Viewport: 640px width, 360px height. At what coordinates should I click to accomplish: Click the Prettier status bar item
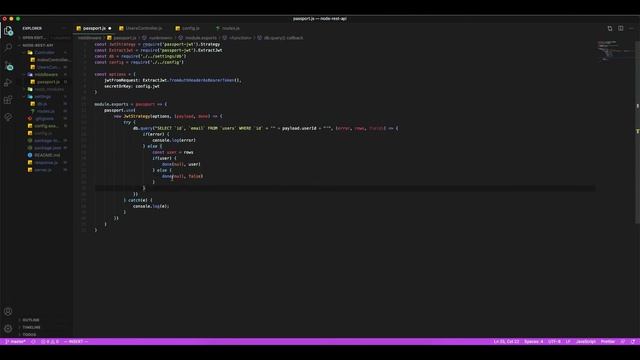[607, 342]
